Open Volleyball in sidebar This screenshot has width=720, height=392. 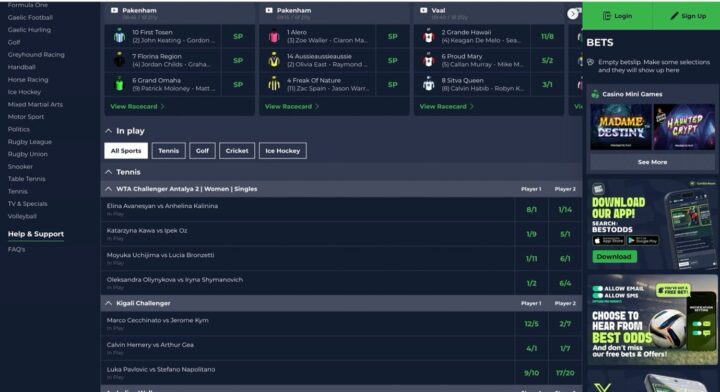click(x=22, y=216)
